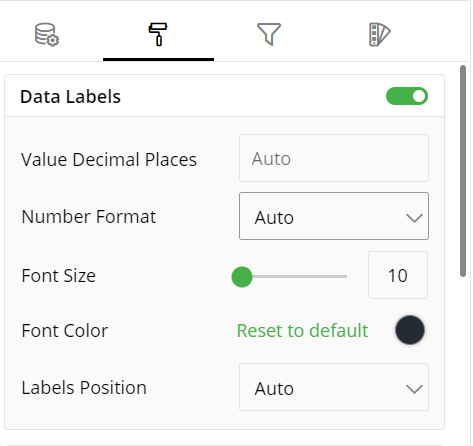Open the Number Format dropdown
Screen dimensions: 473x446
click(334, 216)
